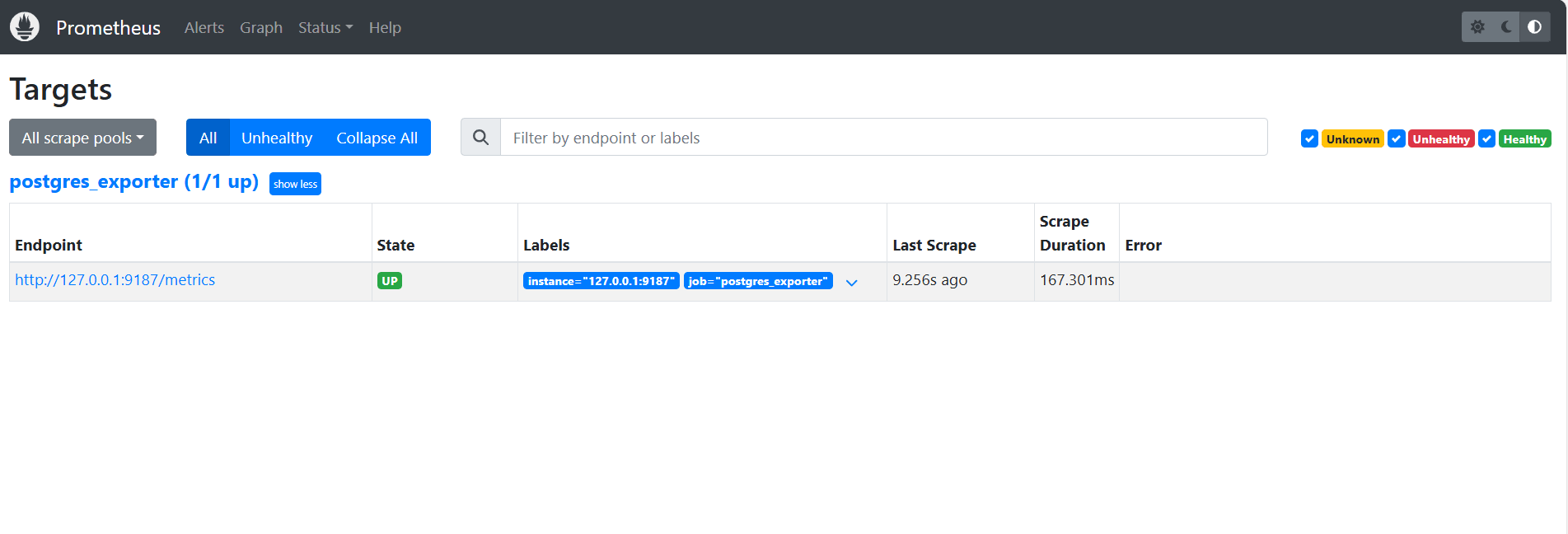Switch to dark theme moon icon
The width and height of the screenshot is (1568, 534).
(x=1506, y=27)
